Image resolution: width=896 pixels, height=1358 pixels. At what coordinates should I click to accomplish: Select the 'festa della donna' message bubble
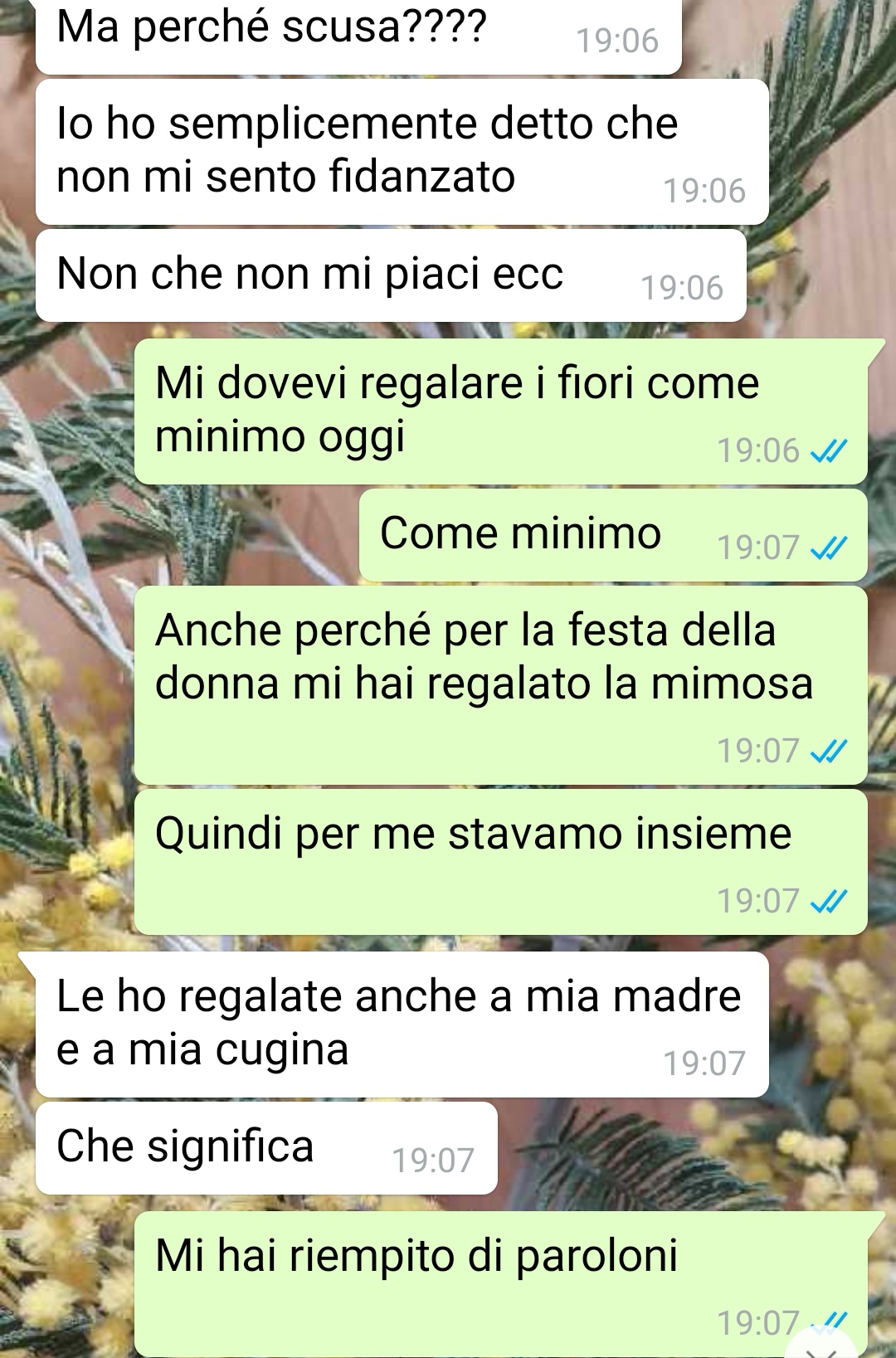(501, 685)
